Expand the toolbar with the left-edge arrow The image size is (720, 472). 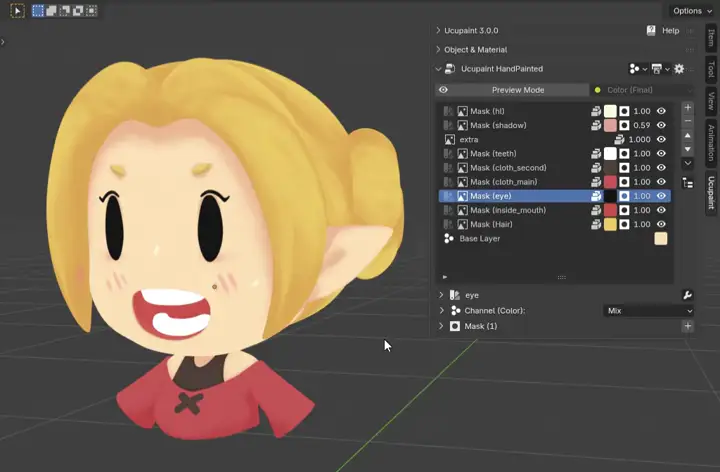click(3, 42)
